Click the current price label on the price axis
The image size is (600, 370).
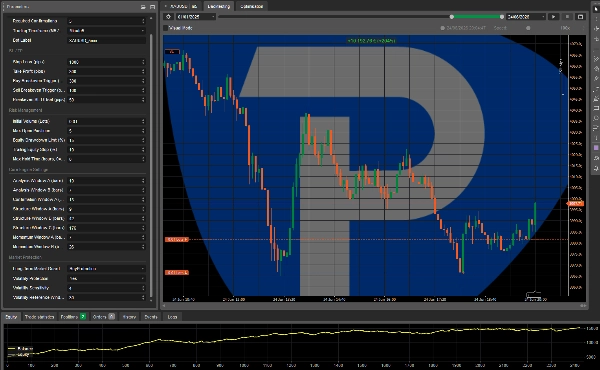pos(575,204)
